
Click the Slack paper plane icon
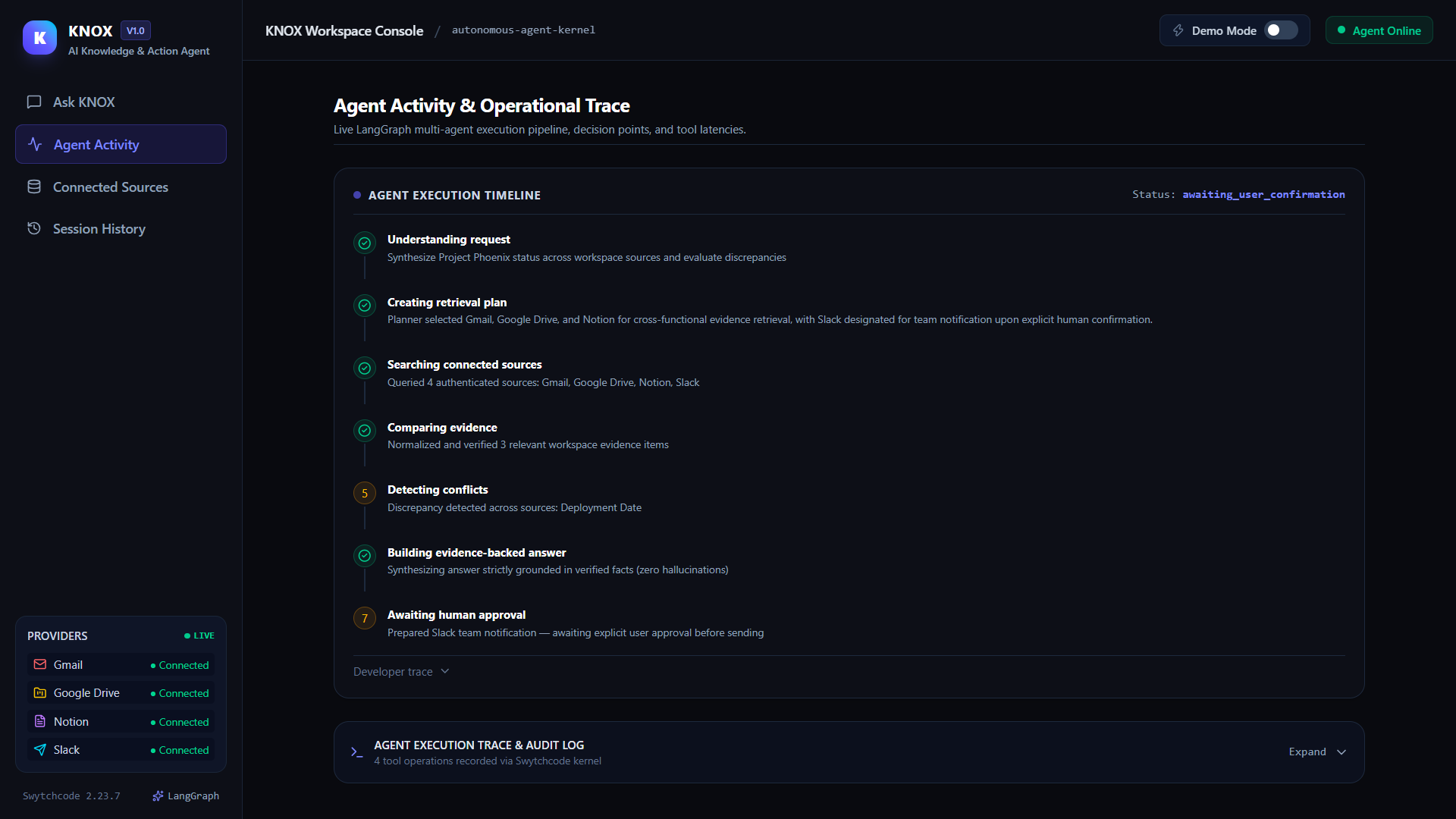[x=40, y=749]
